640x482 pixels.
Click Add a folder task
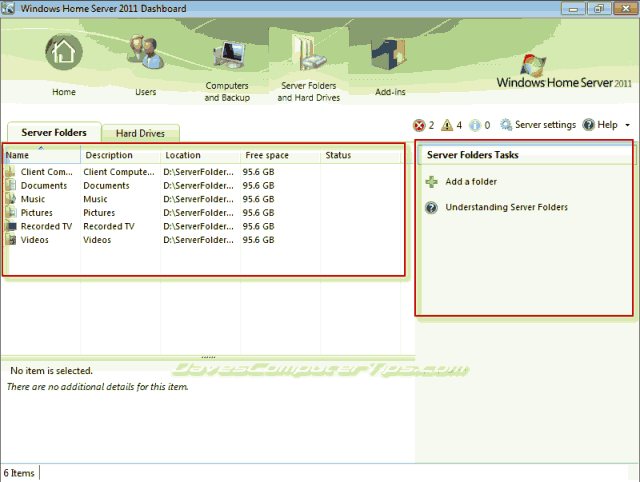tap(470, 182)
